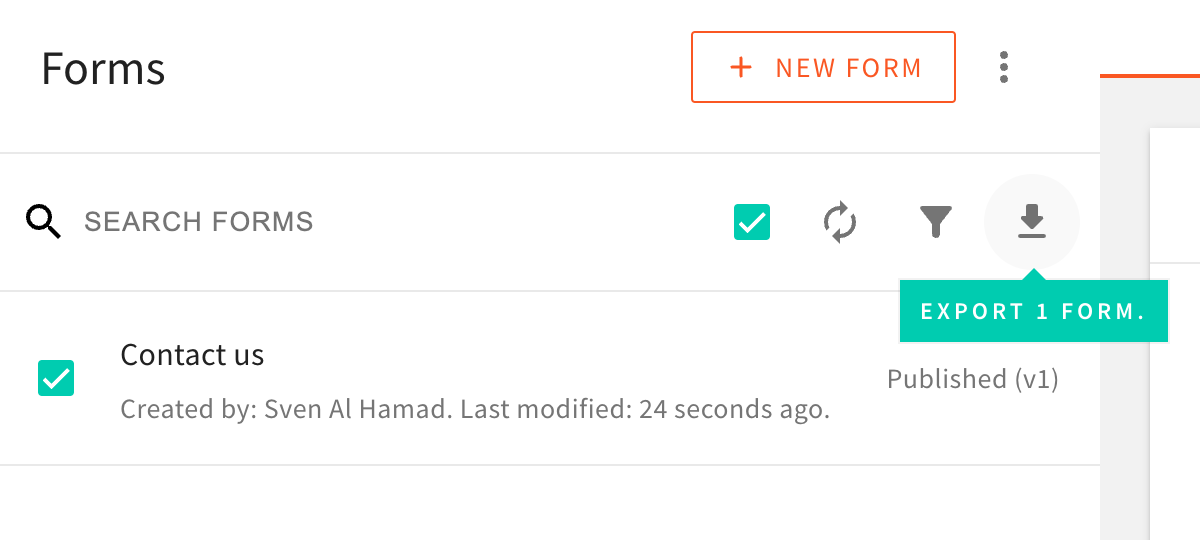Click the Forms page heading

click(x=103, y=69)
